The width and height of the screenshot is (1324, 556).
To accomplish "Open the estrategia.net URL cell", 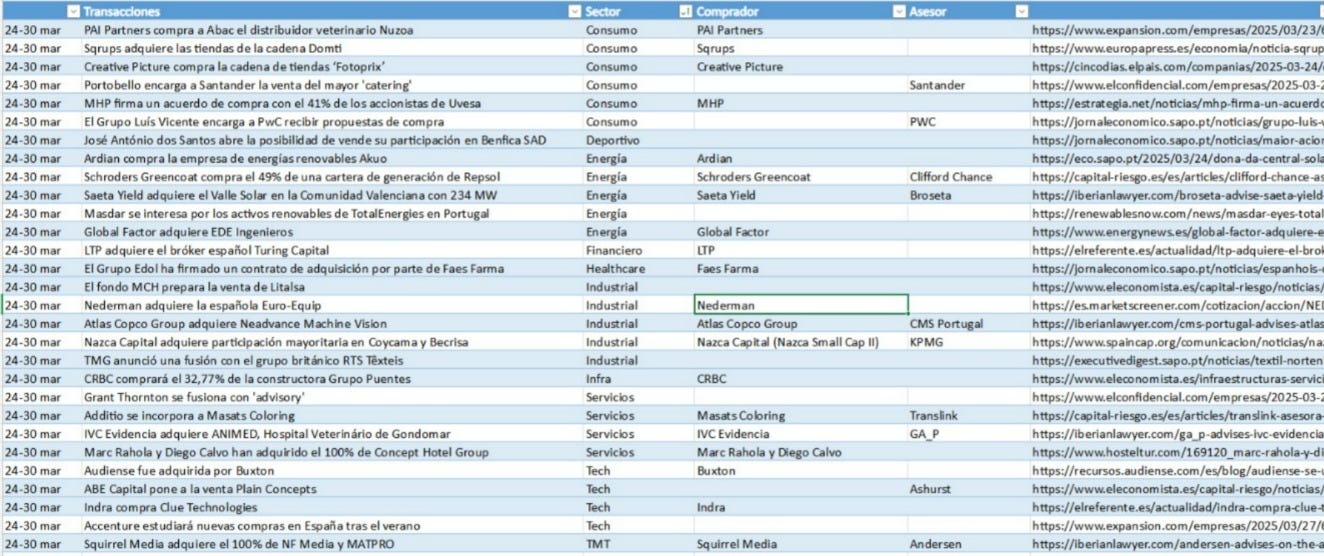I will pos(1177,103).
